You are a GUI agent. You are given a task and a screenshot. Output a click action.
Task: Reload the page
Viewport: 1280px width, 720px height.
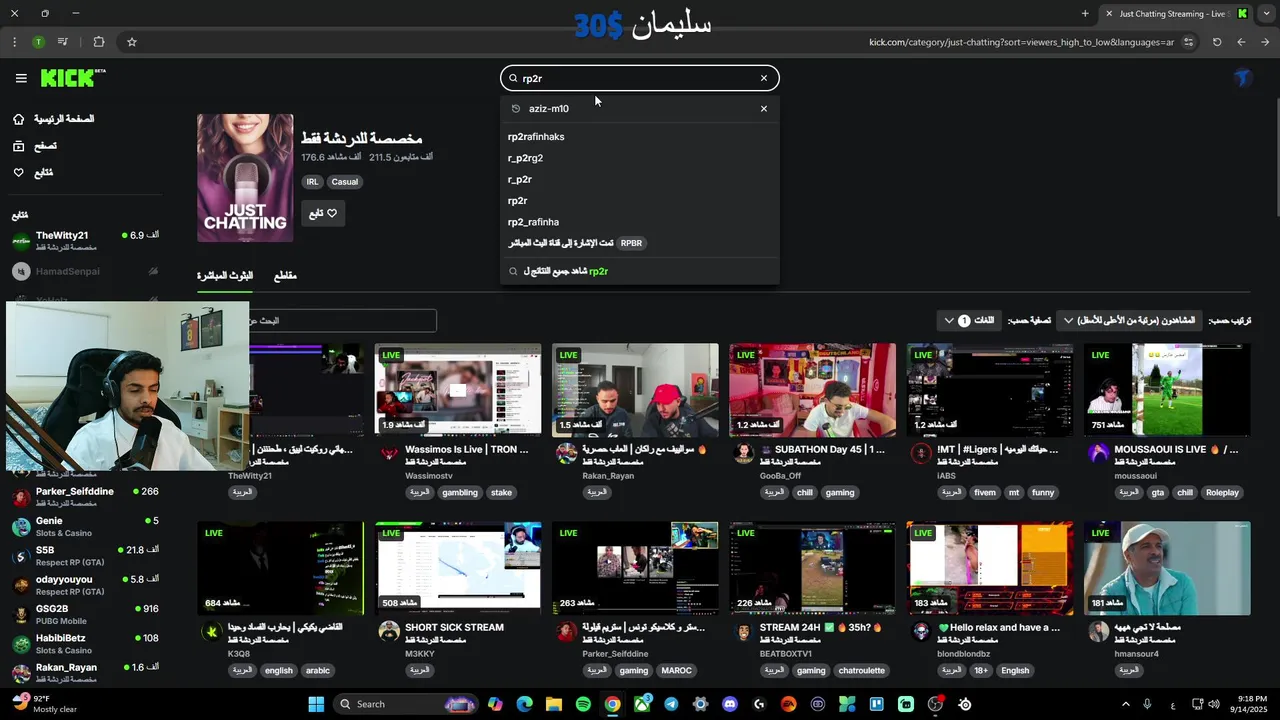1217,42
